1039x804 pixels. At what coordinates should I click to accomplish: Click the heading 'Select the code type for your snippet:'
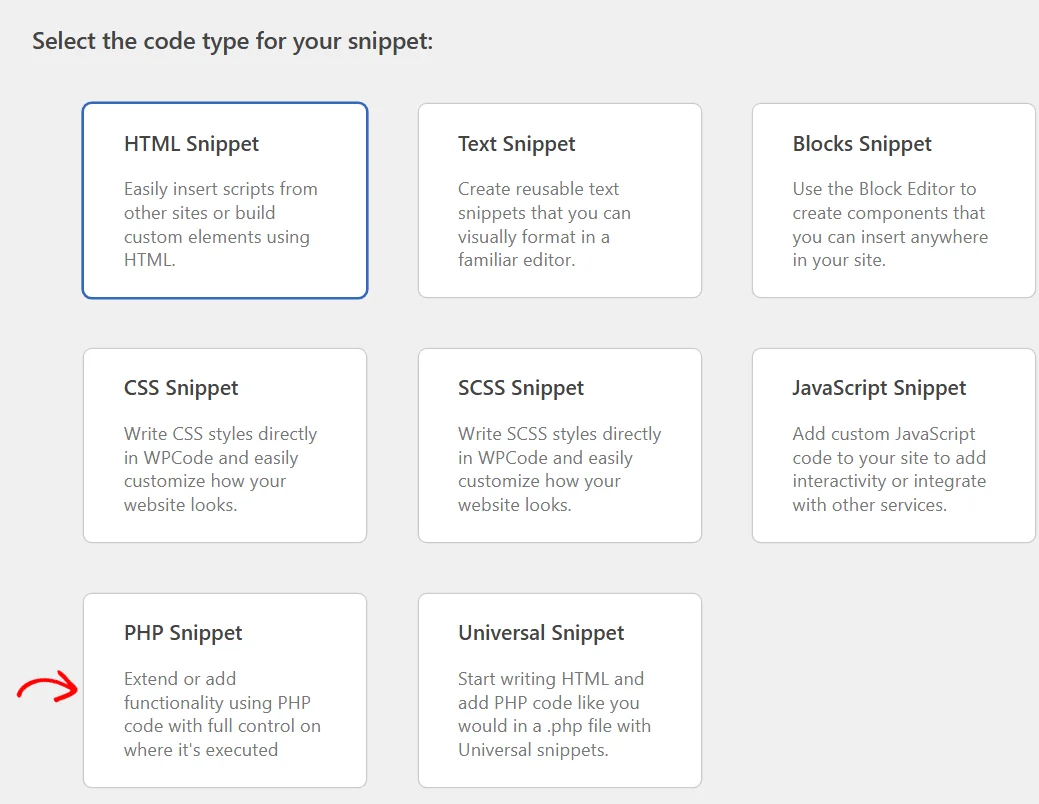coord(233,42)
